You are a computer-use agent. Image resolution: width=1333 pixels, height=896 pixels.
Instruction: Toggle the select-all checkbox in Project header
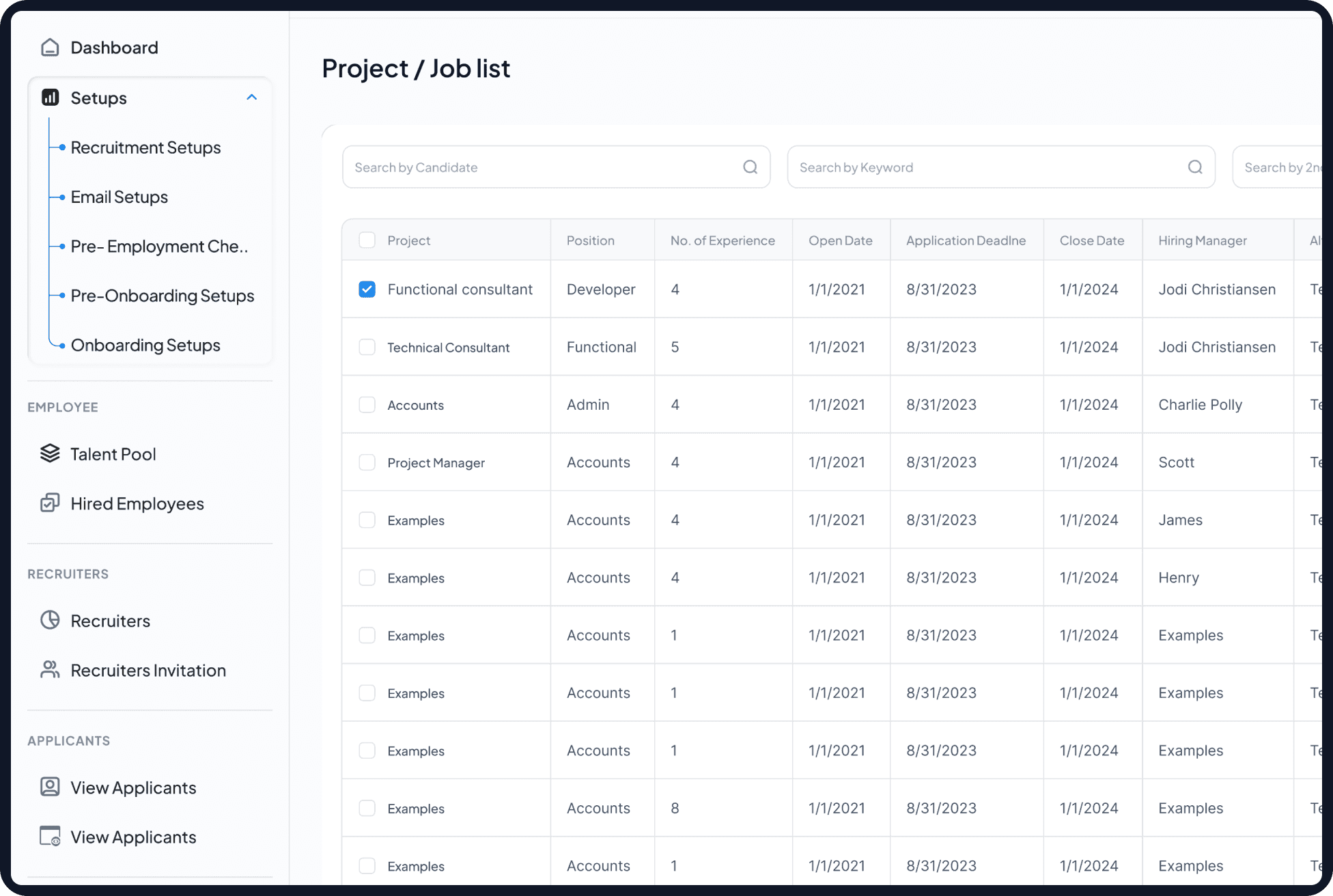tap(367, 240)
